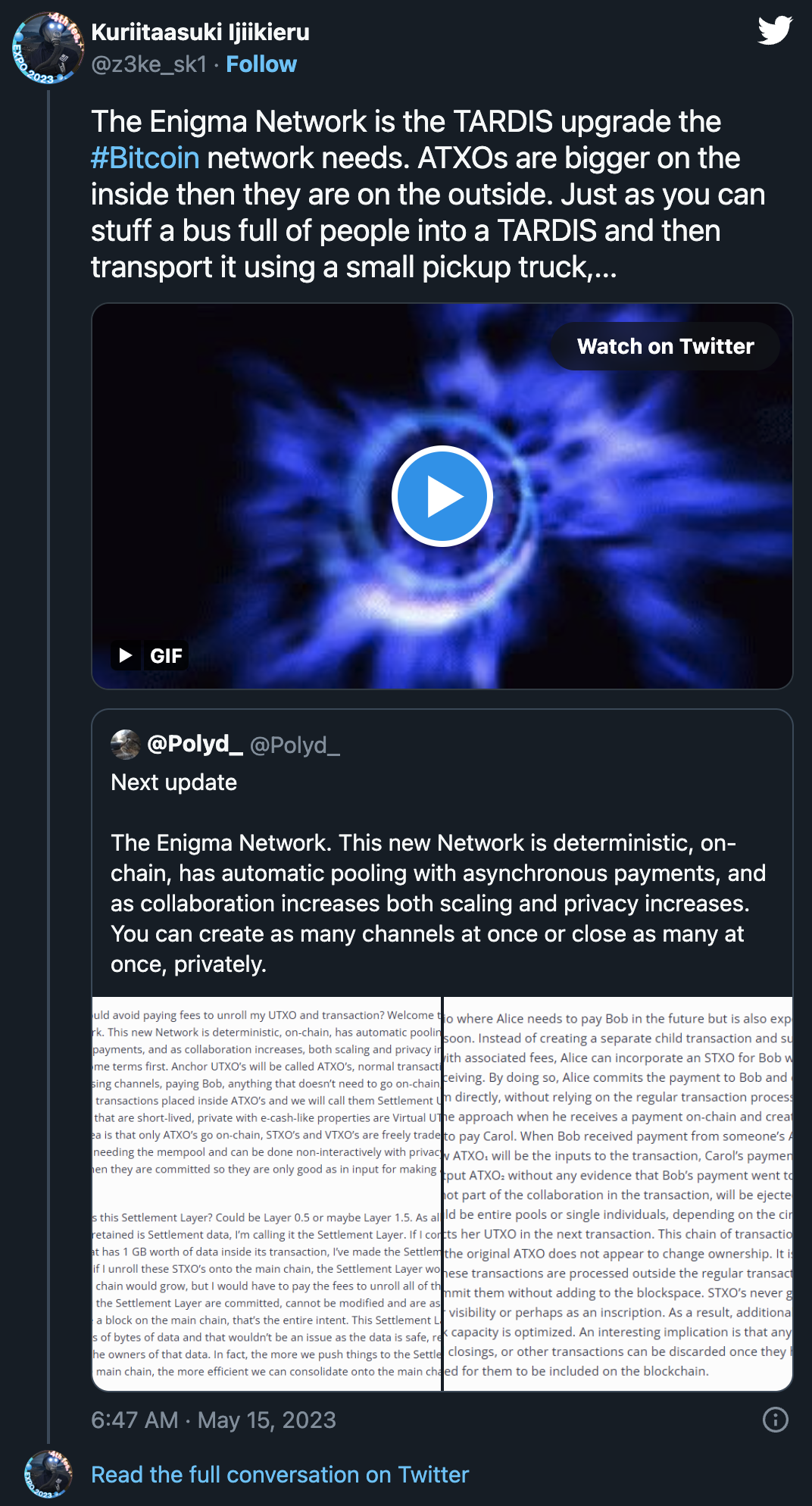Click the small GIF play badge
This screenshot has height=1506, width=812.
point(126,655)
